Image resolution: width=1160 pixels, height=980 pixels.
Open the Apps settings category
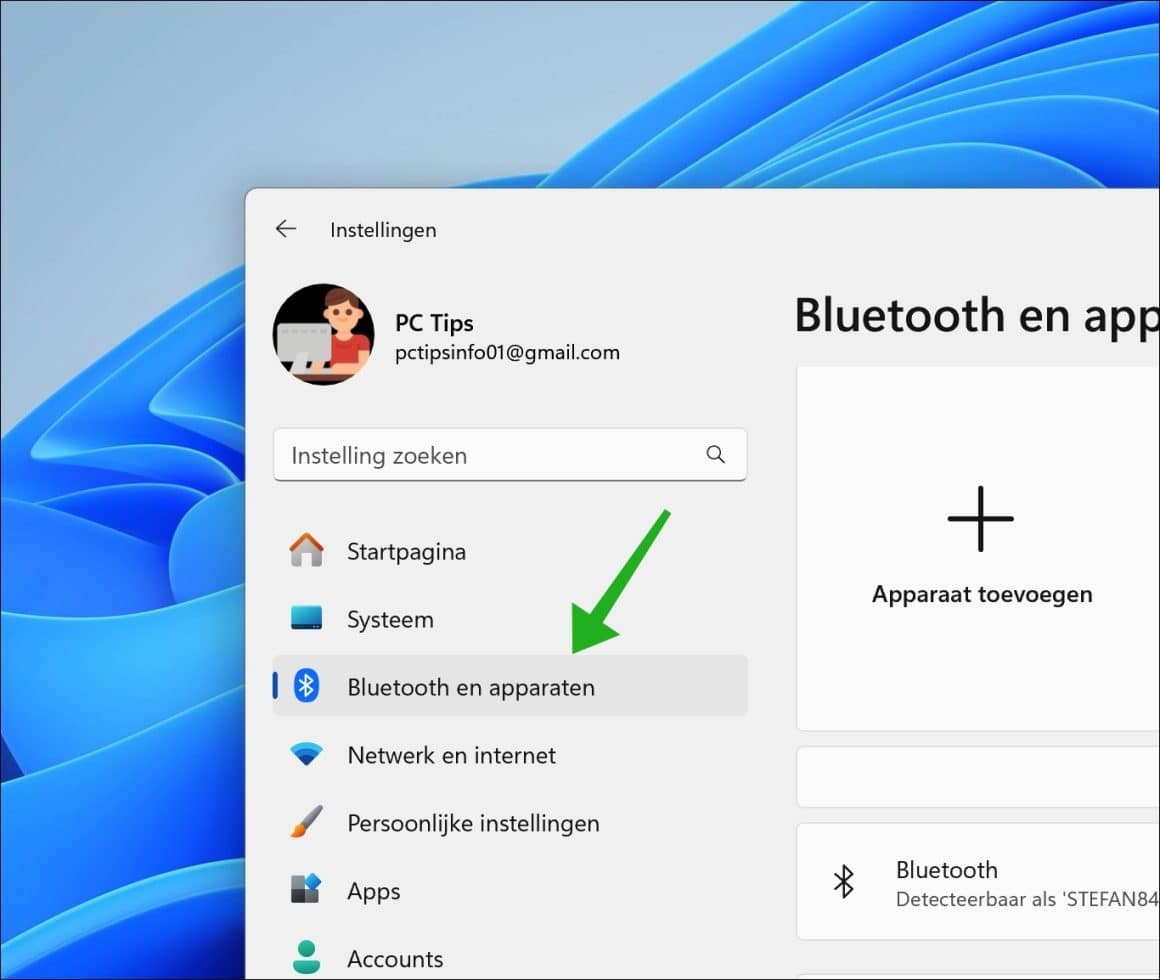pyautogui.click(x=510, y=891)
